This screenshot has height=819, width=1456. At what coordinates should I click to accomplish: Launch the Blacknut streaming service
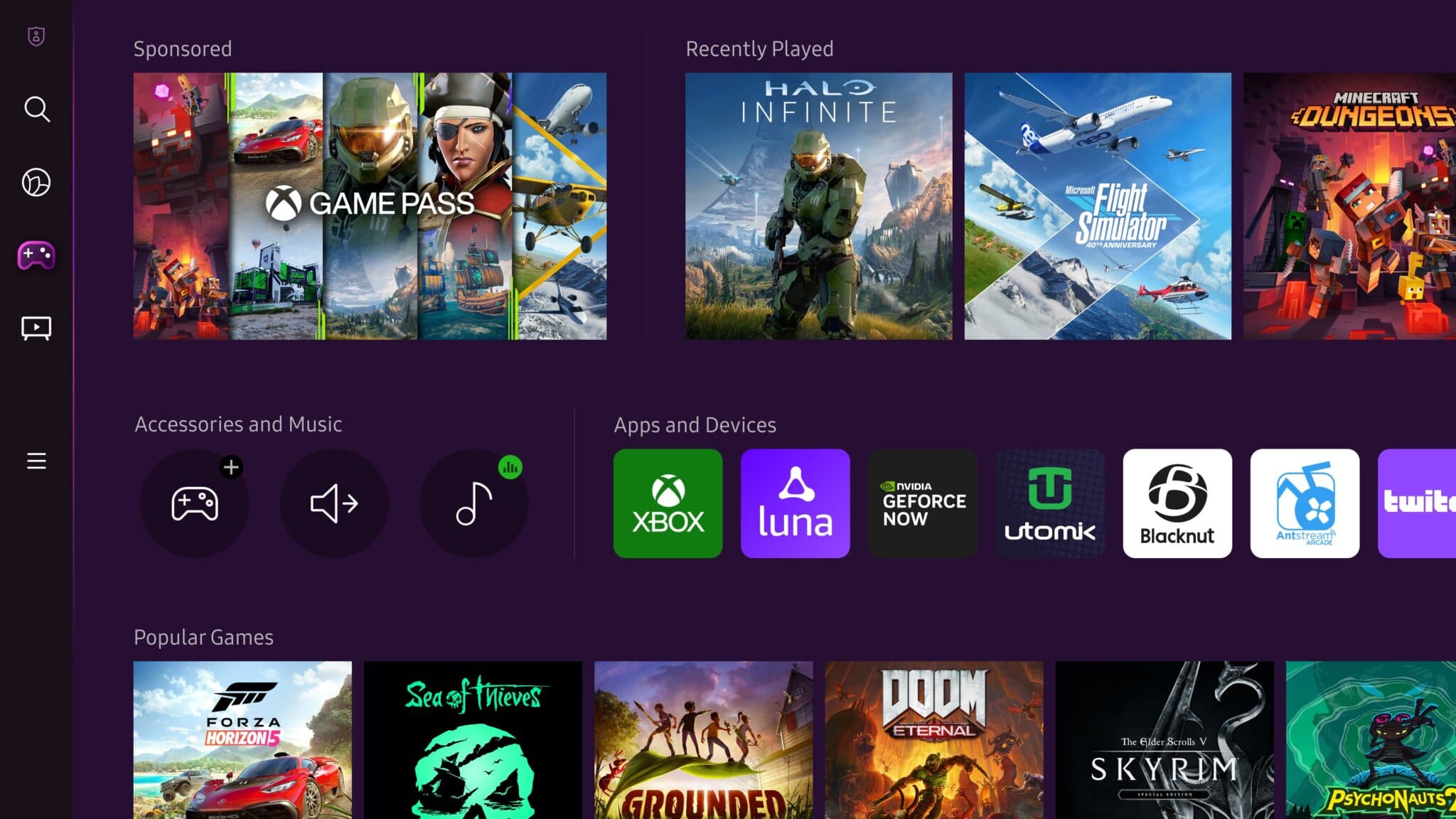click(x=1177, y=503)
